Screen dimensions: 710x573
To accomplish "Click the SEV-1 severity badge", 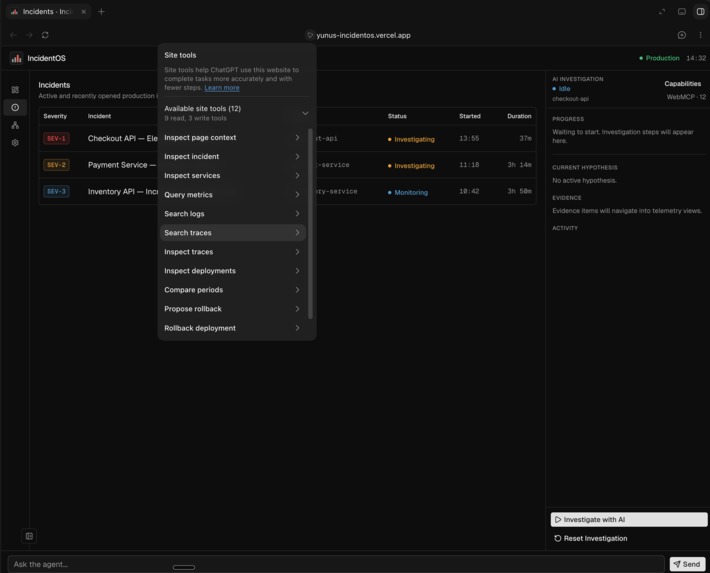I will coord(56,139).
